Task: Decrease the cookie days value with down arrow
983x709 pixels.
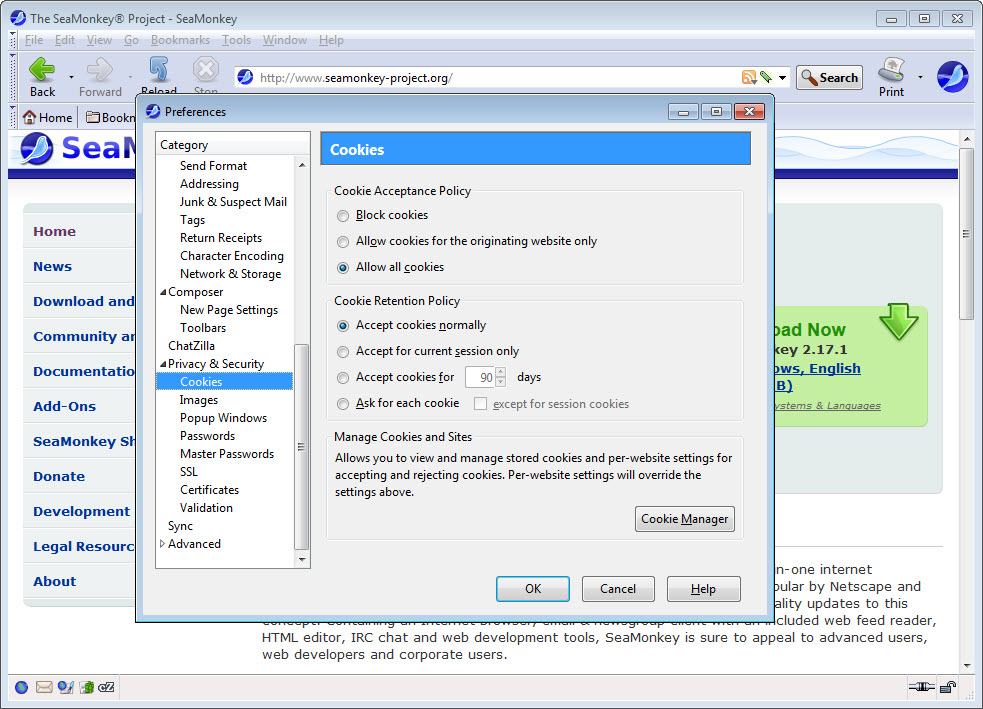Action: [x=500, y=382]
